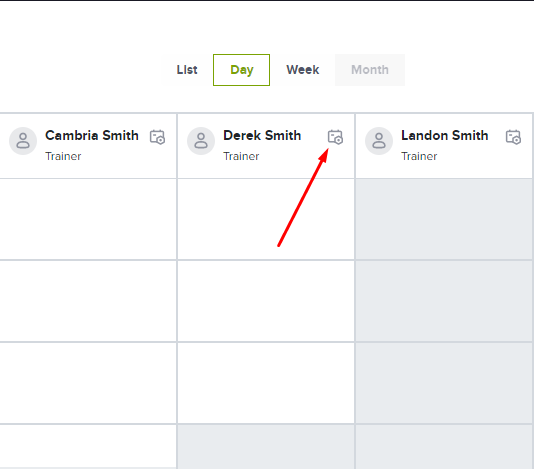
Task: Click Landon Smith's profile avatar
Action: coord(379,141)
